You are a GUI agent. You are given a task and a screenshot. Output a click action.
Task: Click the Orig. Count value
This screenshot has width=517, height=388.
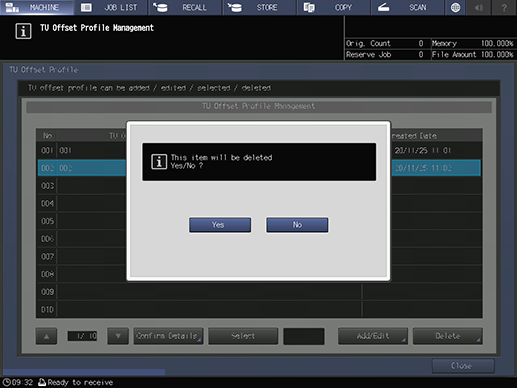coord(421,43)
